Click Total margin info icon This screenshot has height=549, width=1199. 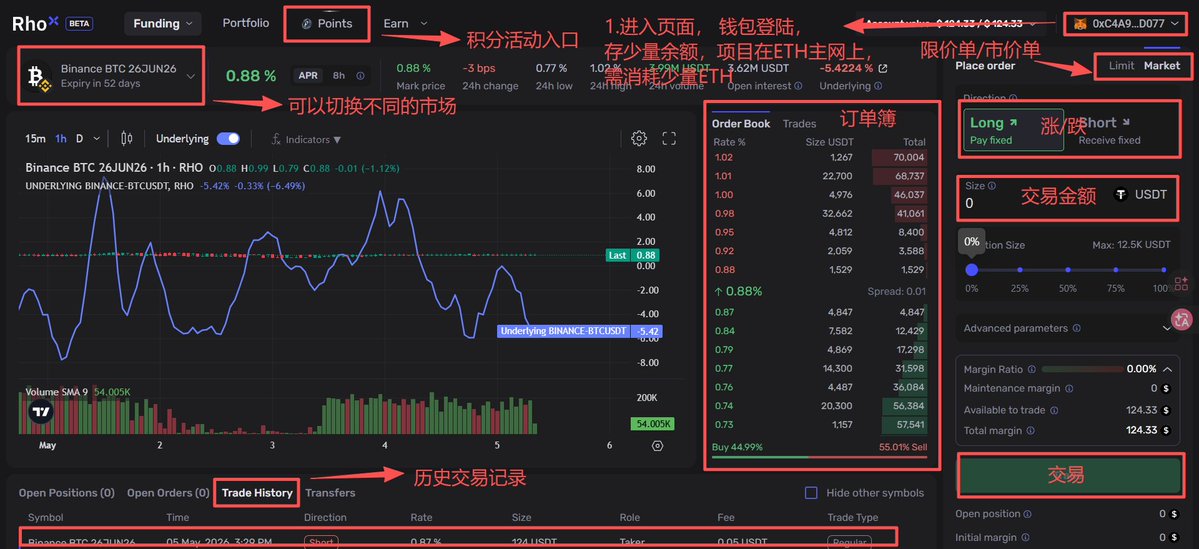coord(1031,430)
